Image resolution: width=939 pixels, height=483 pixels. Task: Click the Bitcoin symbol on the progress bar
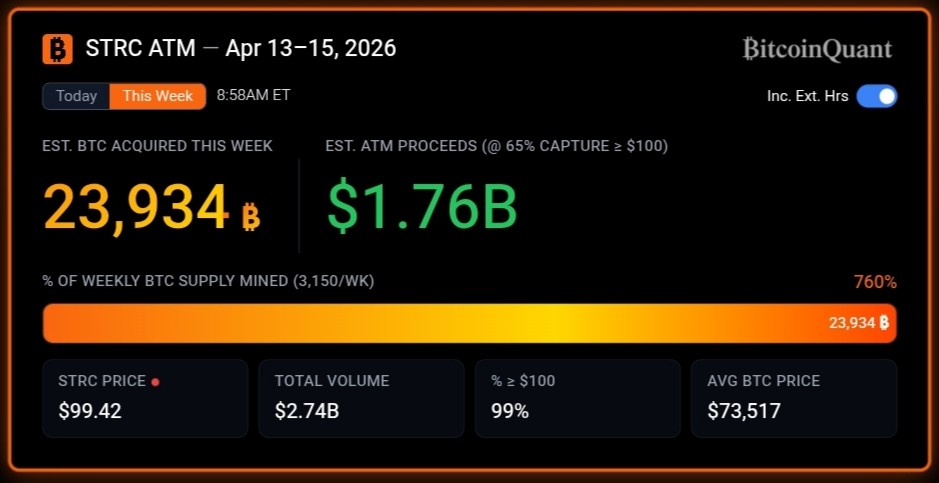(x=883, y=323)
